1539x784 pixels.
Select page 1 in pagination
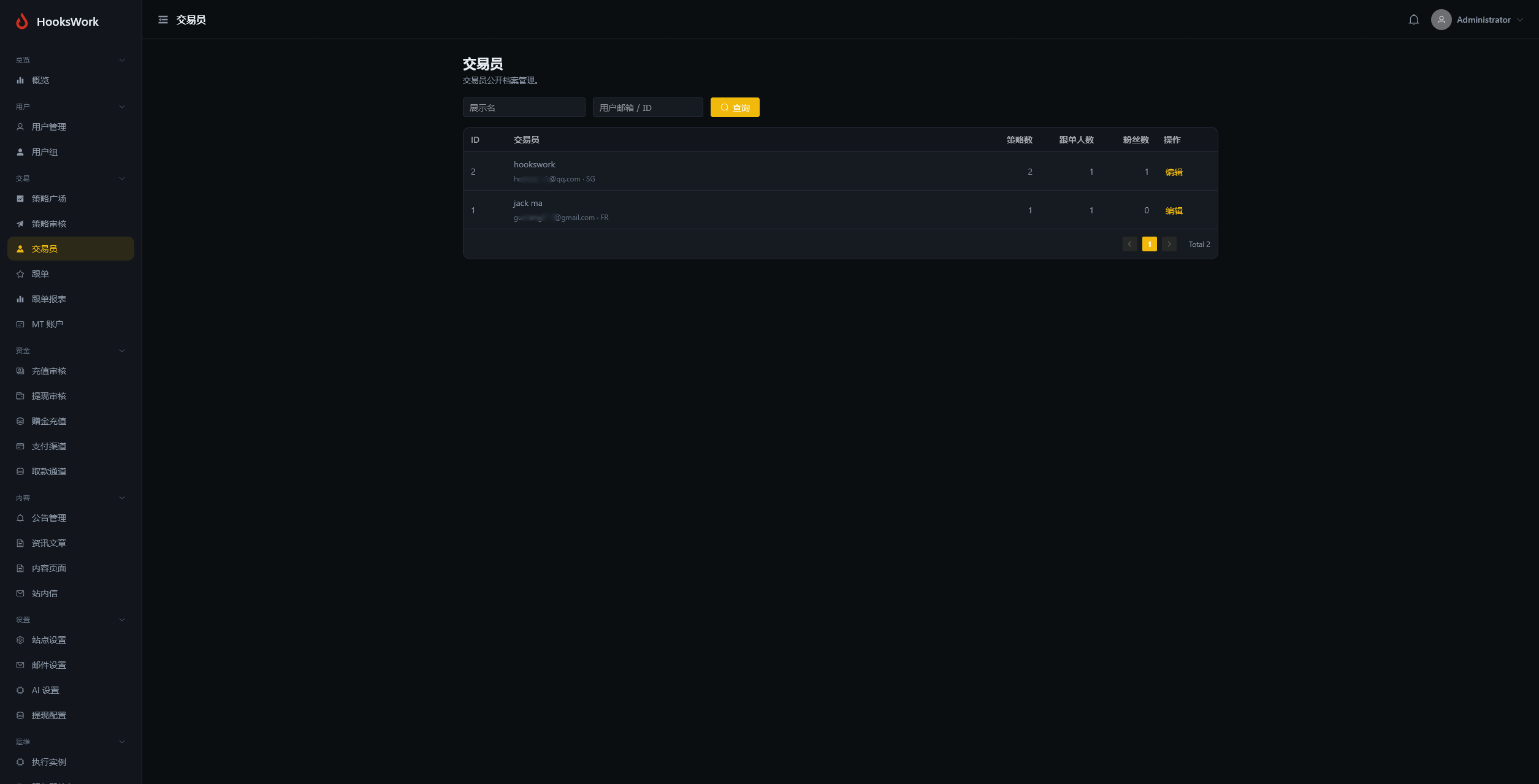click(x=1149, y=244)
